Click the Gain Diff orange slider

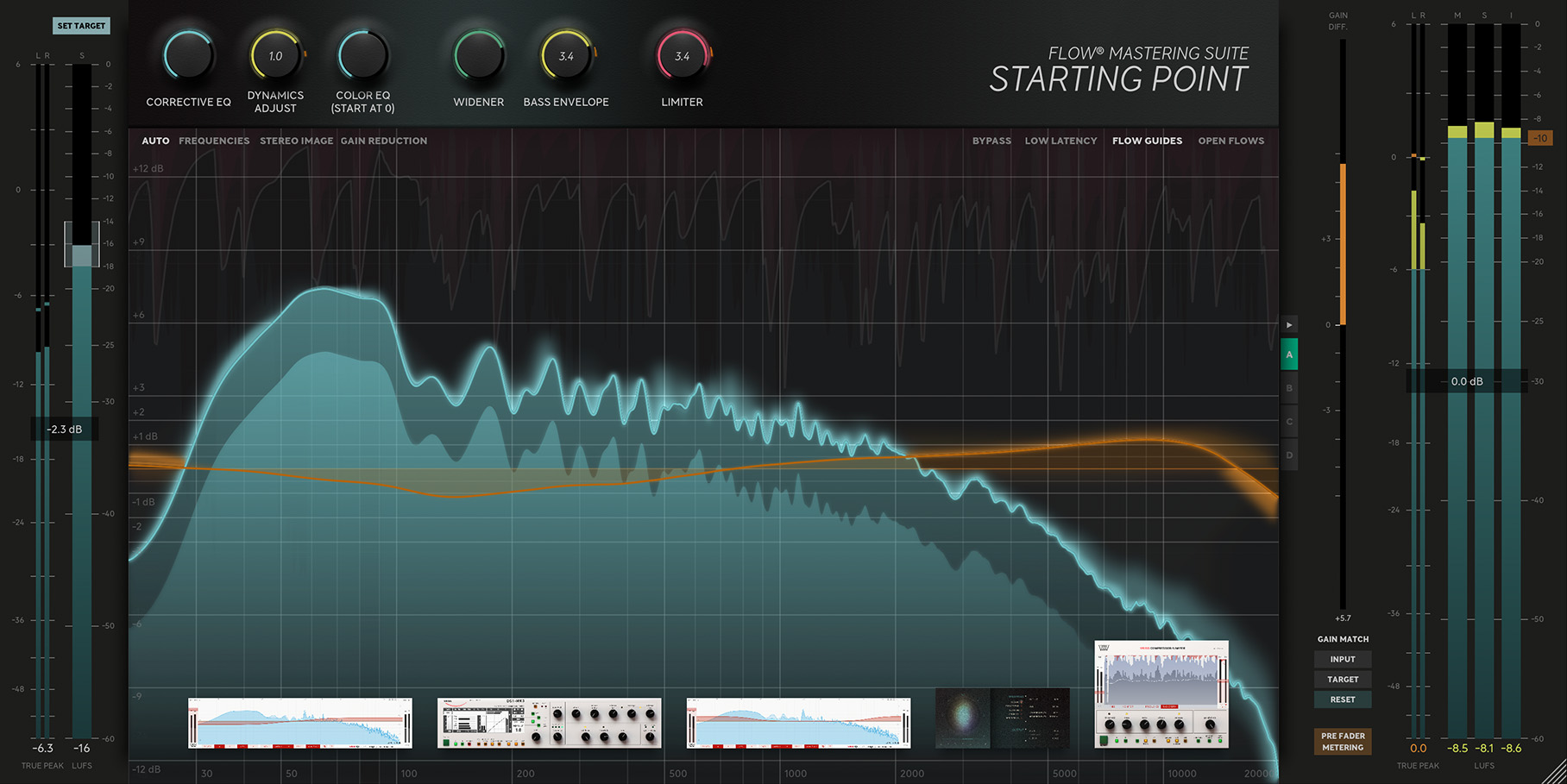(1343, 244)
